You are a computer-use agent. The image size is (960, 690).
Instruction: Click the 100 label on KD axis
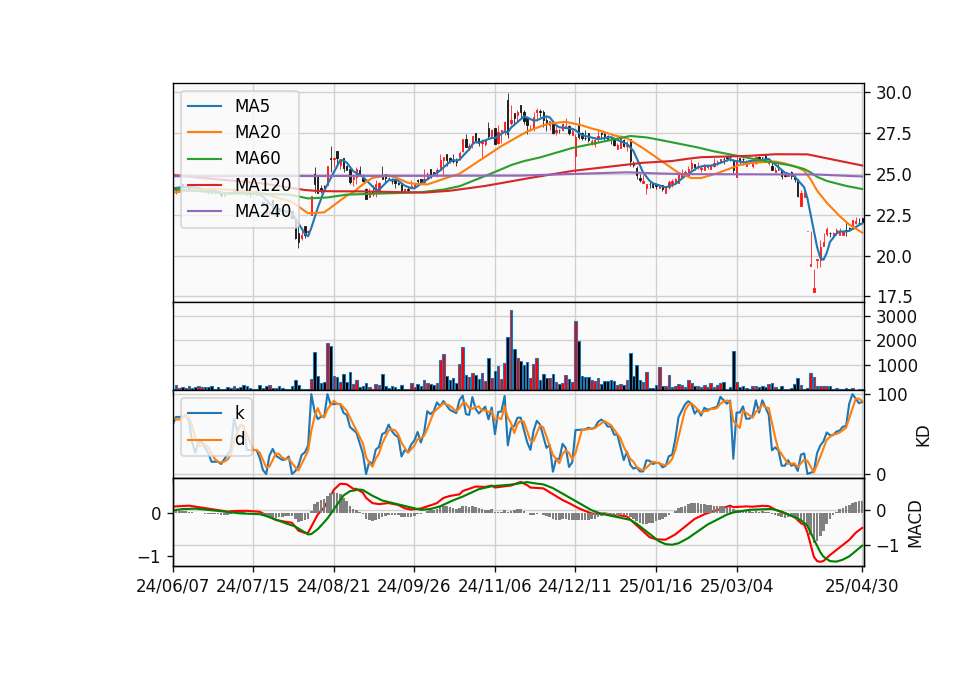[x=892, y=395]
